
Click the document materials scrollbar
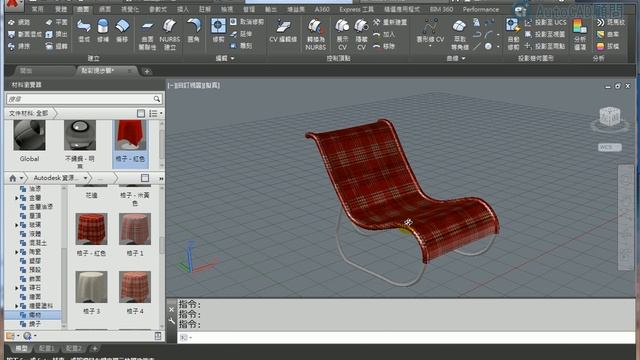[x=162, y=144]
